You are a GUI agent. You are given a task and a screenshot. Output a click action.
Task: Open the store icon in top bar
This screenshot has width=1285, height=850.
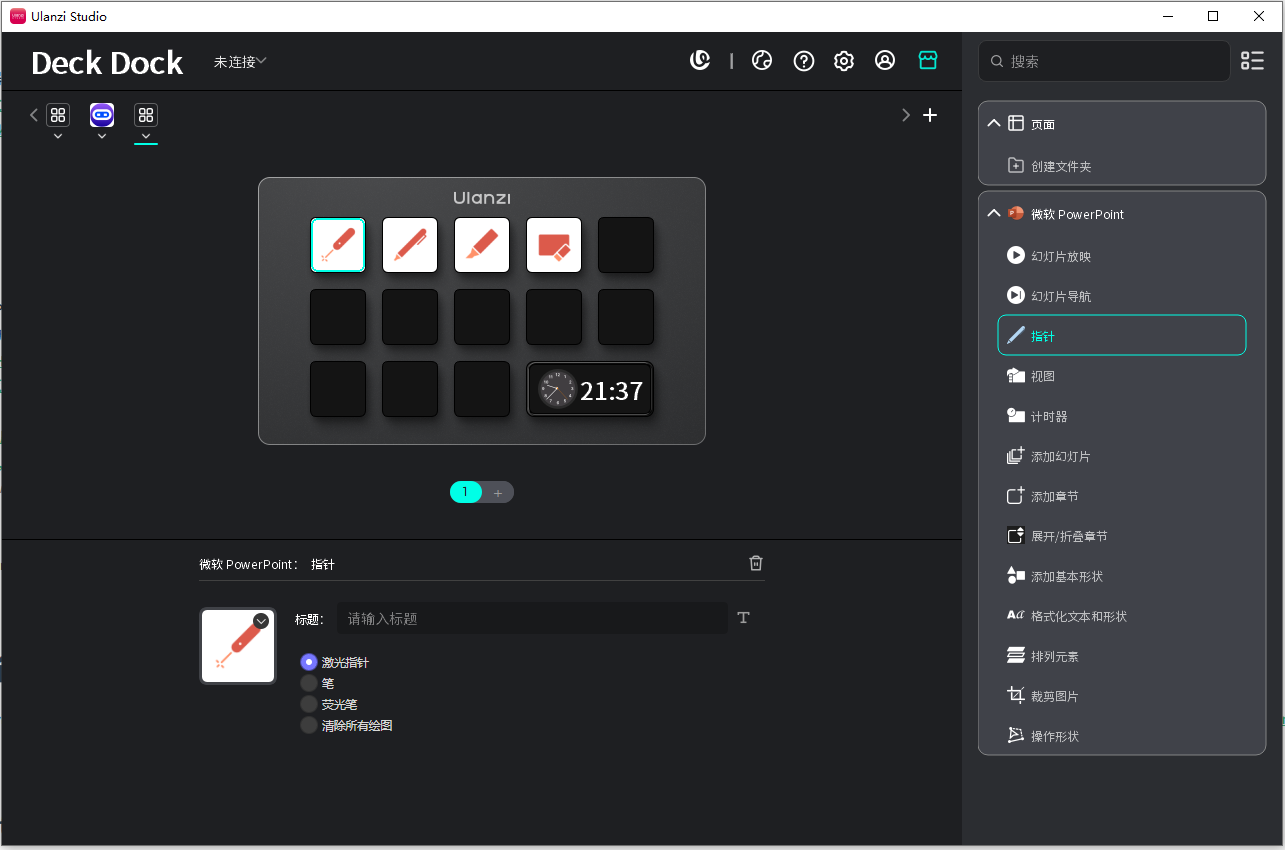point(928,61)
